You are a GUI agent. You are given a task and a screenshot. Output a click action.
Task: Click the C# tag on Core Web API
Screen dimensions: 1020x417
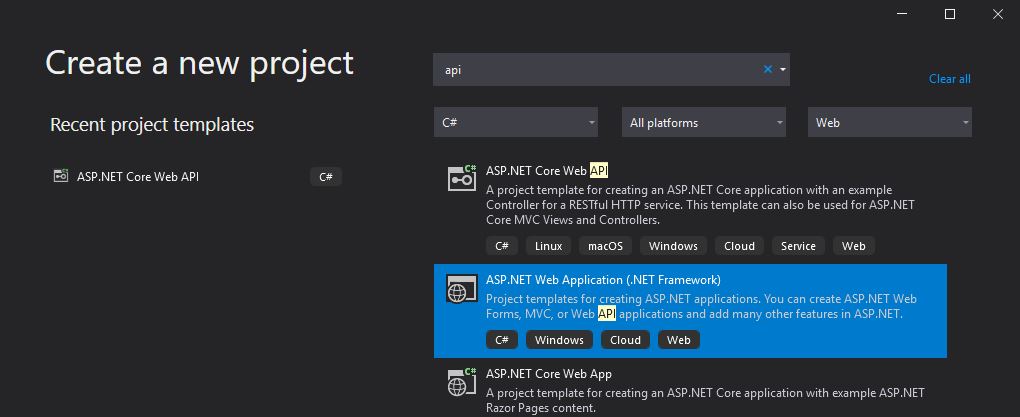pyautogui.click(x=502, y=246)
